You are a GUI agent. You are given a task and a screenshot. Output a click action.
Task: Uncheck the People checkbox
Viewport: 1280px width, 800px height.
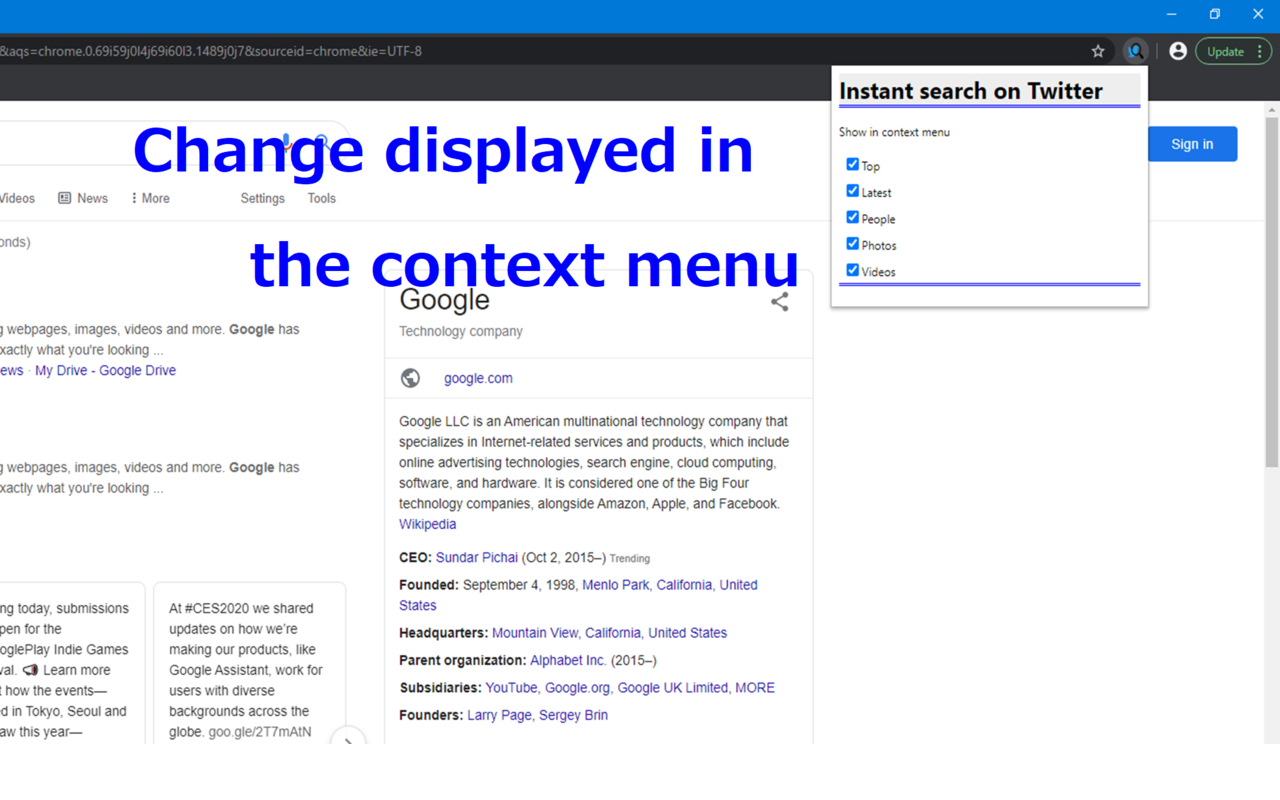(852, 217)
